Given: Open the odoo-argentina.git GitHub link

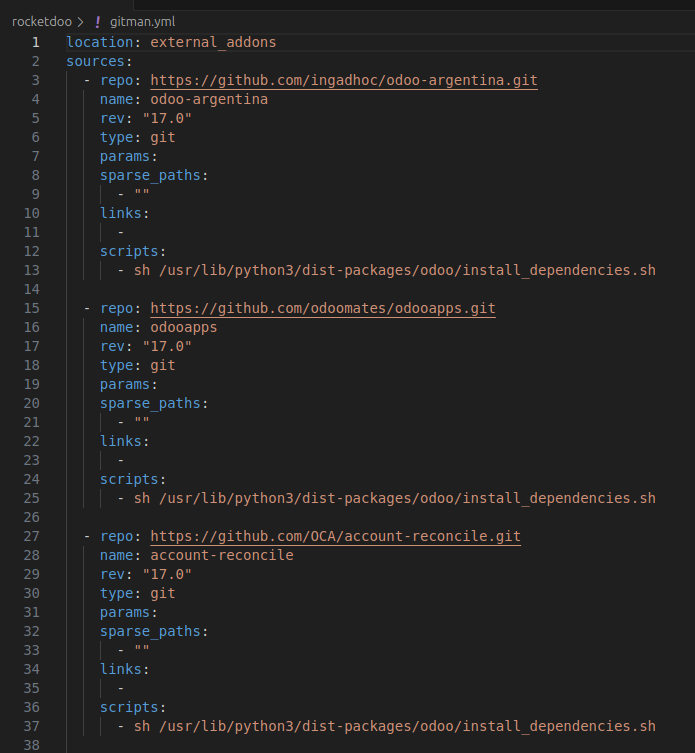Looking at the screenshot, I should [344, 80].
